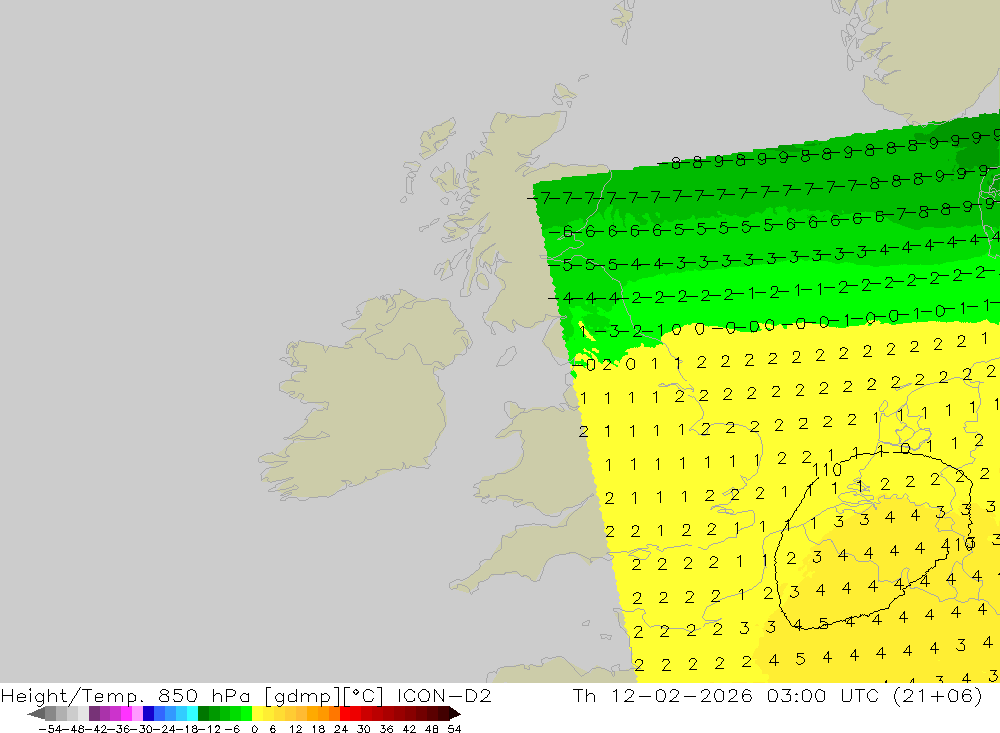Click the '-6' legend scale label
This screenshot has height=733, width=1000.
pos(232,729)
